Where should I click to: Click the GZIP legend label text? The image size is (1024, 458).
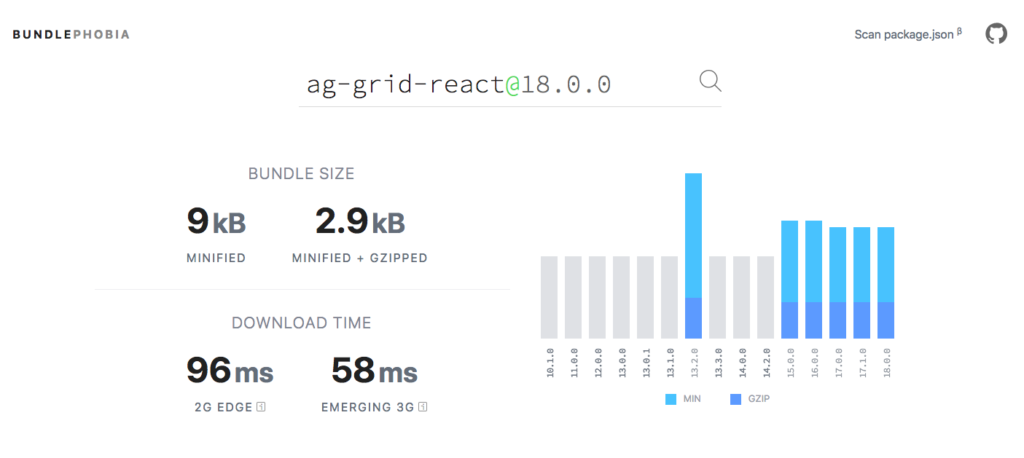(x=760, y=399)
